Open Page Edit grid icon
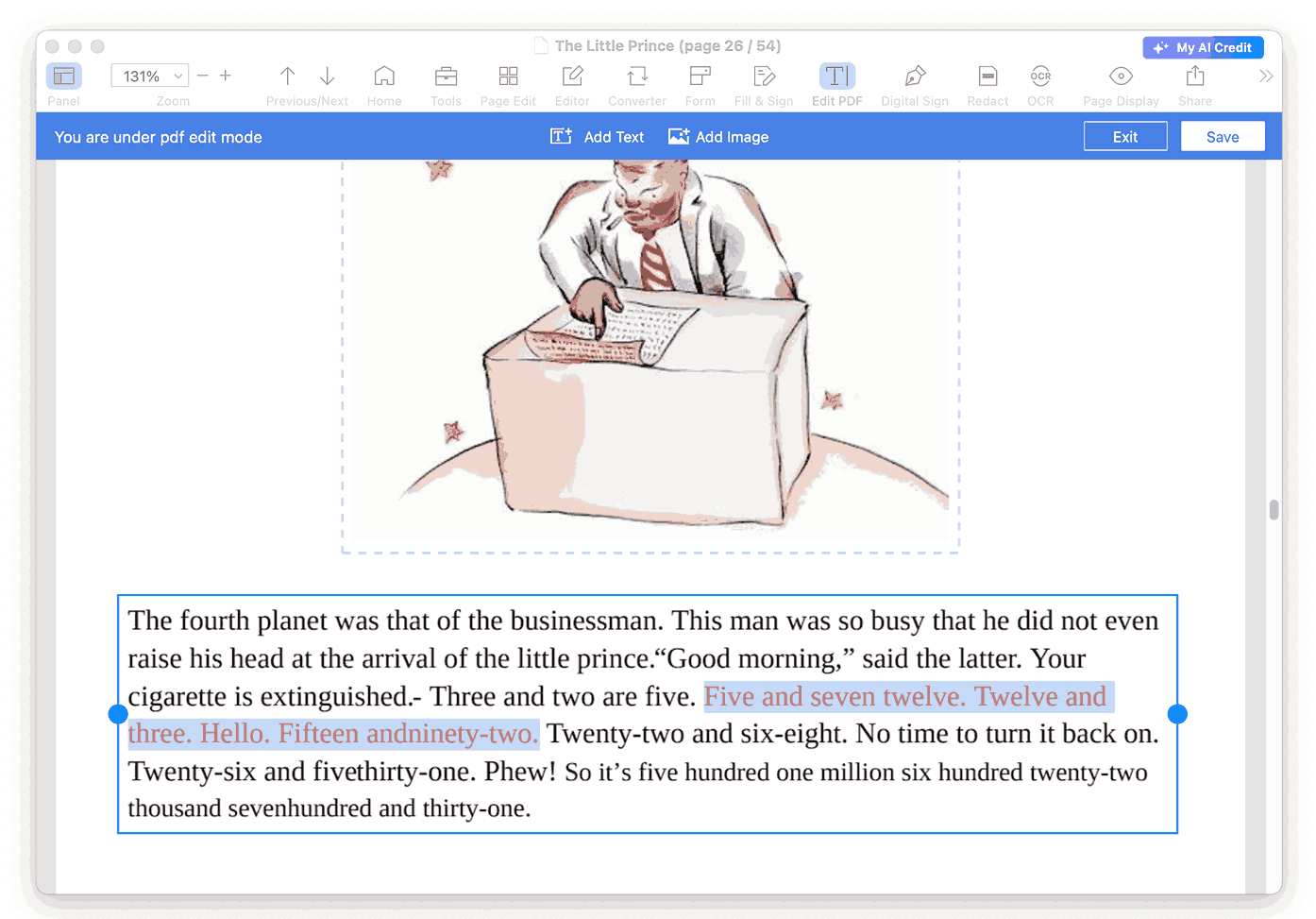Viewport: 1316px width, 919px height. pos(508,76)
